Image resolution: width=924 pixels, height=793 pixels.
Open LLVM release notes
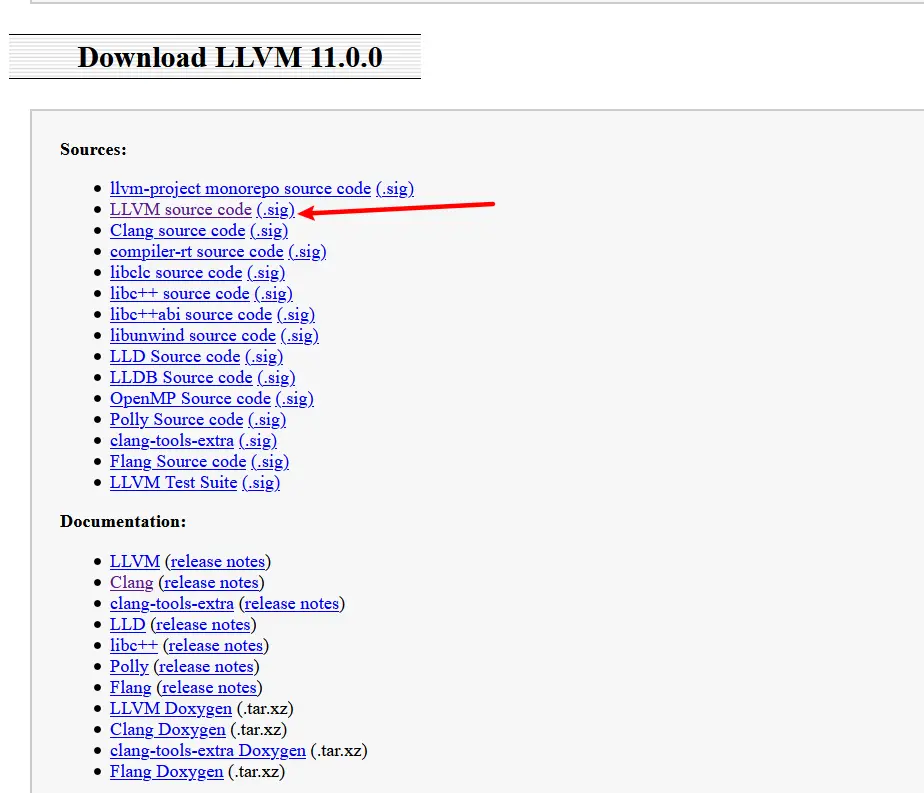[x=217, y=561]
